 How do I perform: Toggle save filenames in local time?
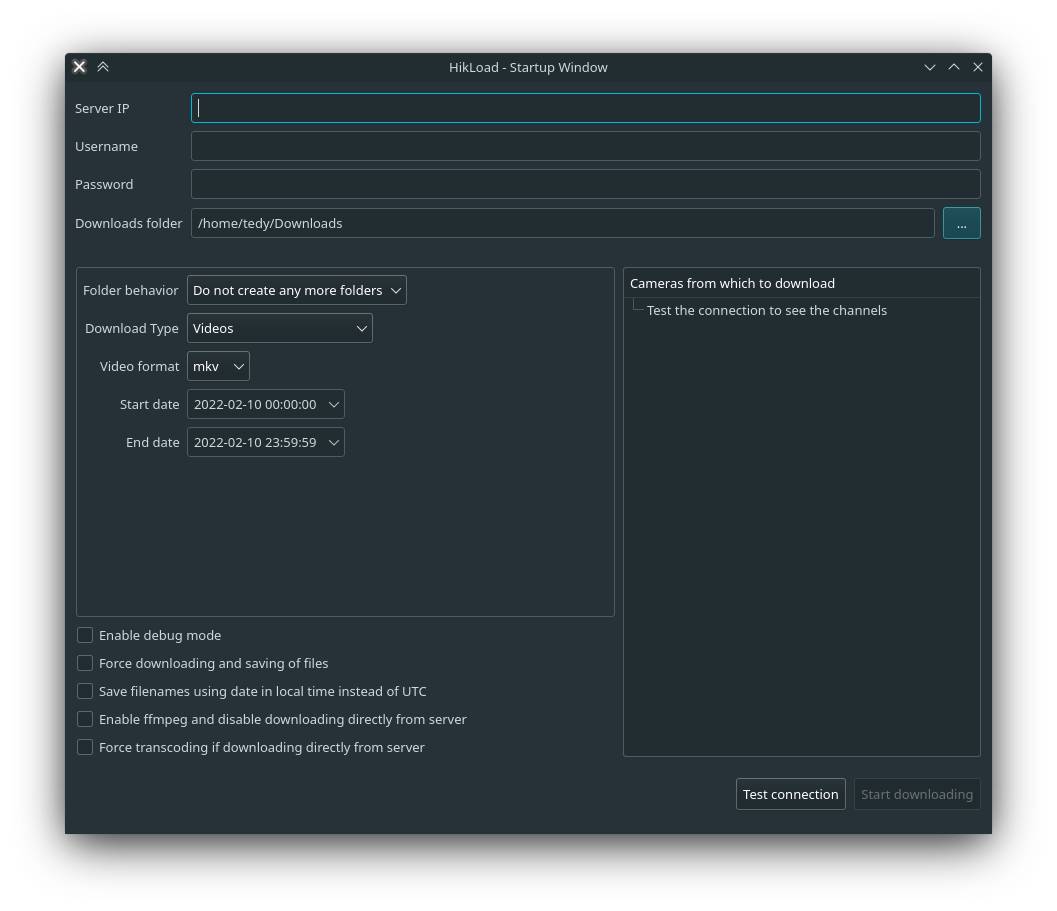click(x=85, y=691)
